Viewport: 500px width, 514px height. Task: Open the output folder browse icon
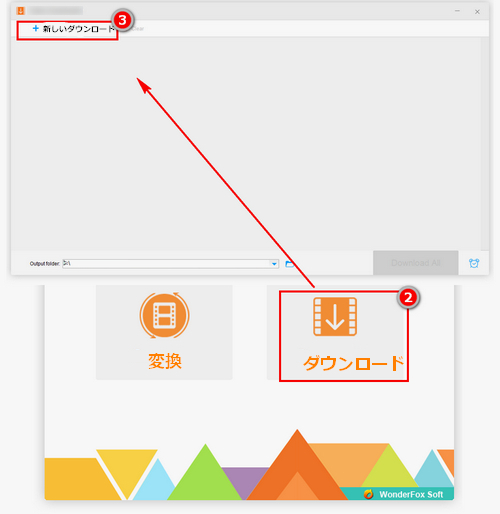[x=289, y=264]
